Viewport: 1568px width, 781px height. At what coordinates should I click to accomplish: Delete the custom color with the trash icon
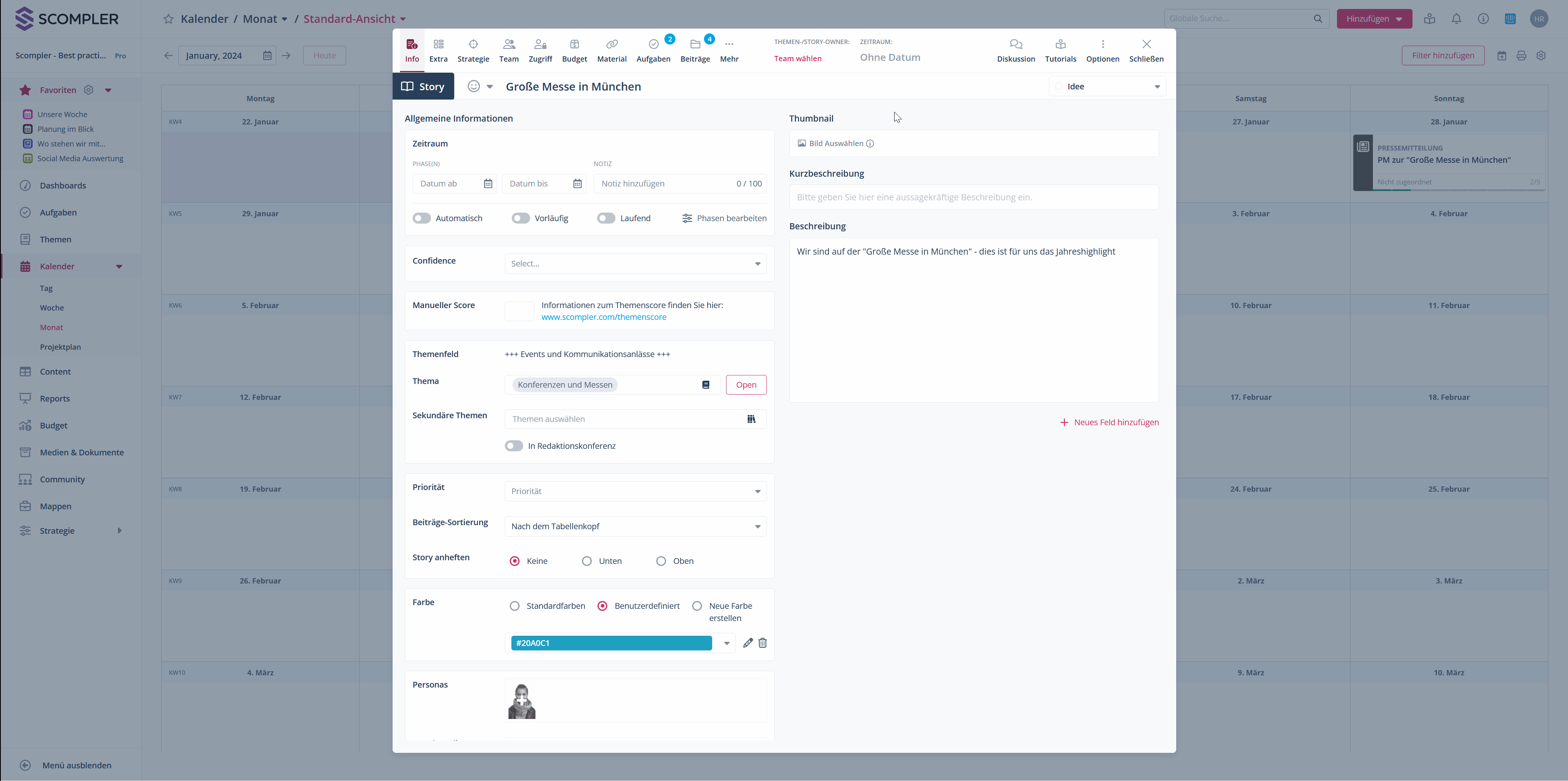762,643
